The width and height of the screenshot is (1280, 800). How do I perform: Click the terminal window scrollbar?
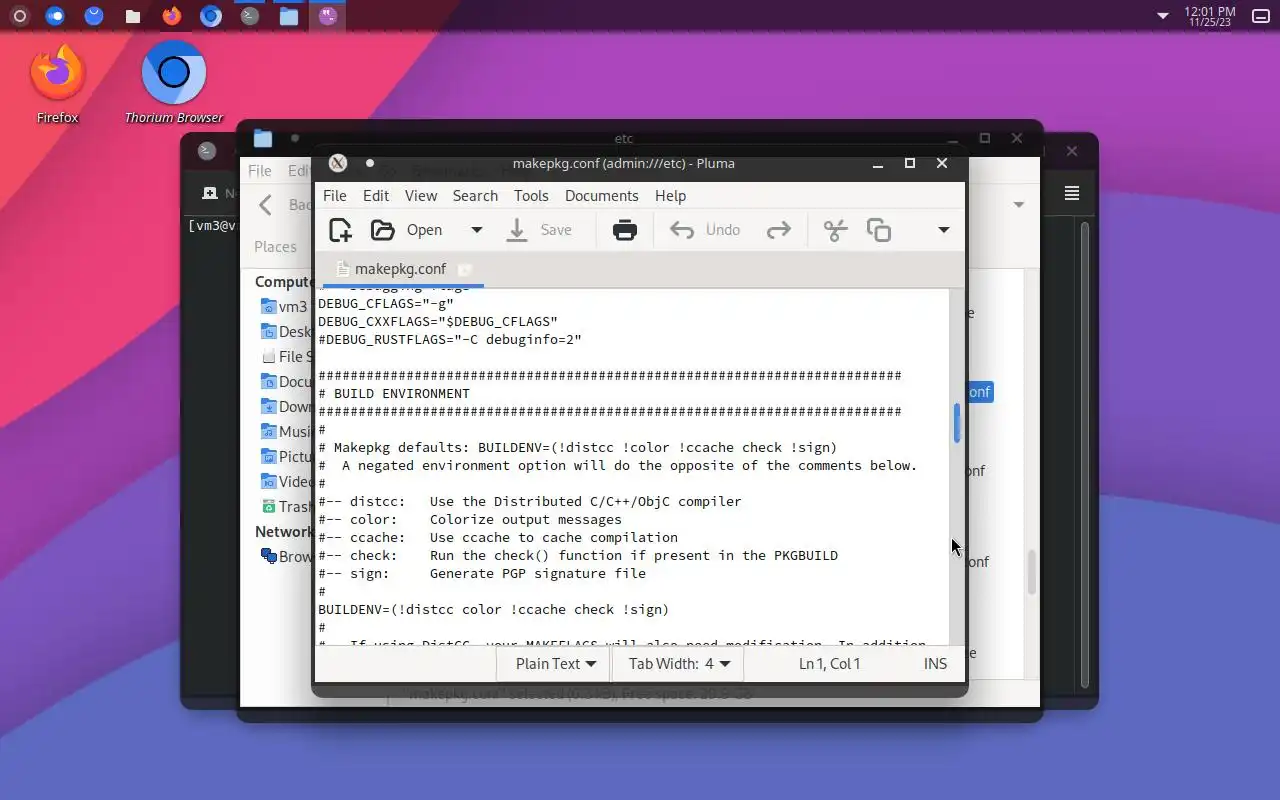(1085, 455)
